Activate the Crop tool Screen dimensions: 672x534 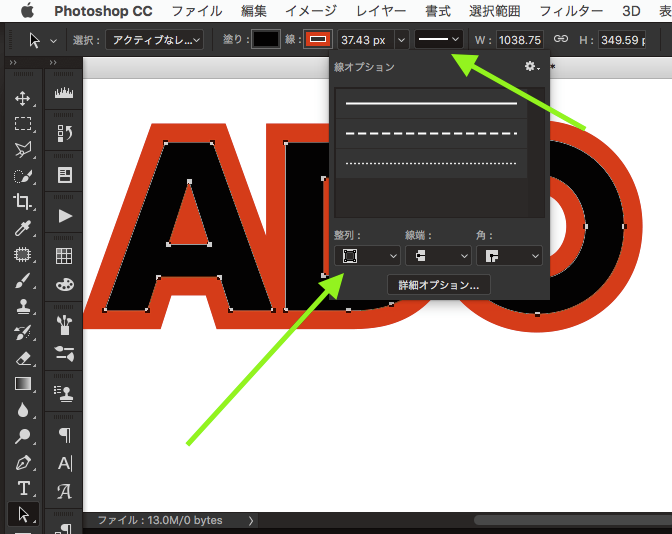(23, 201)
